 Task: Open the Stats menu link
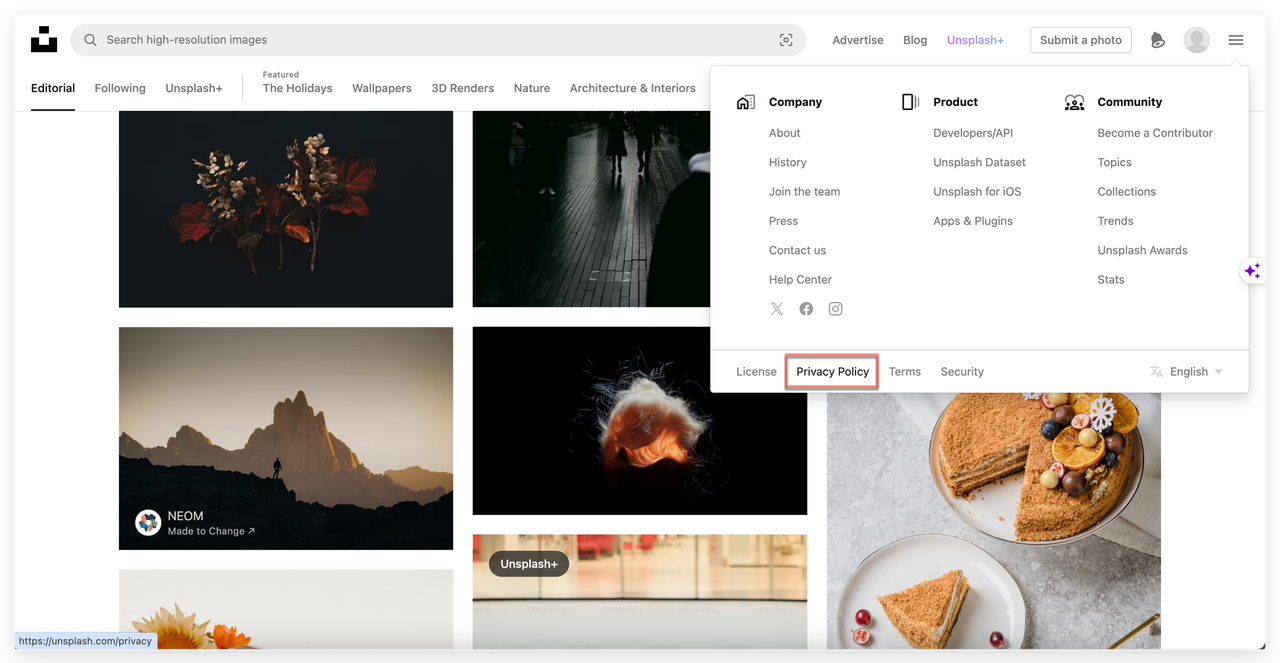pyautogui.click(x=1111, y=279)
